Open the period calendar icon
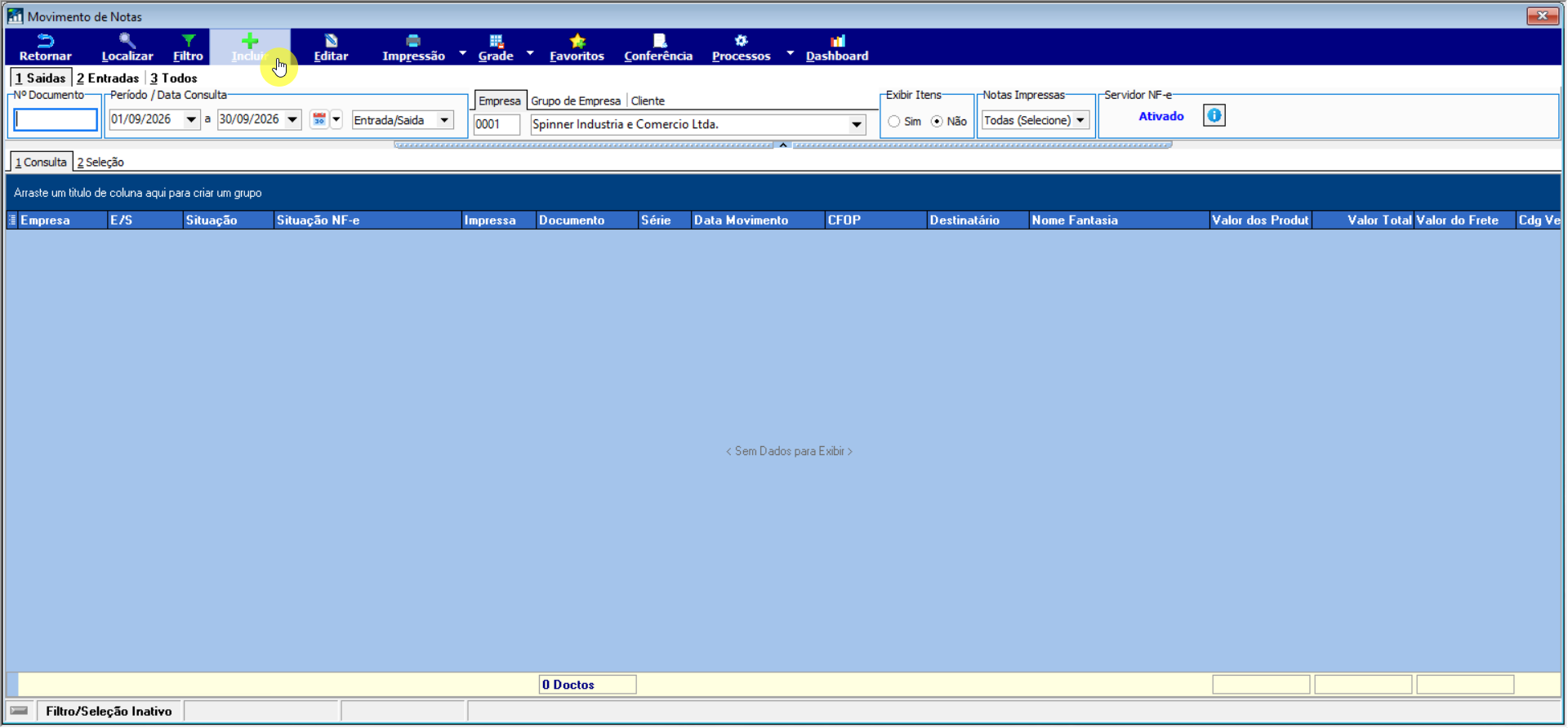This screenshot has width=1568, height=728. 318,119
